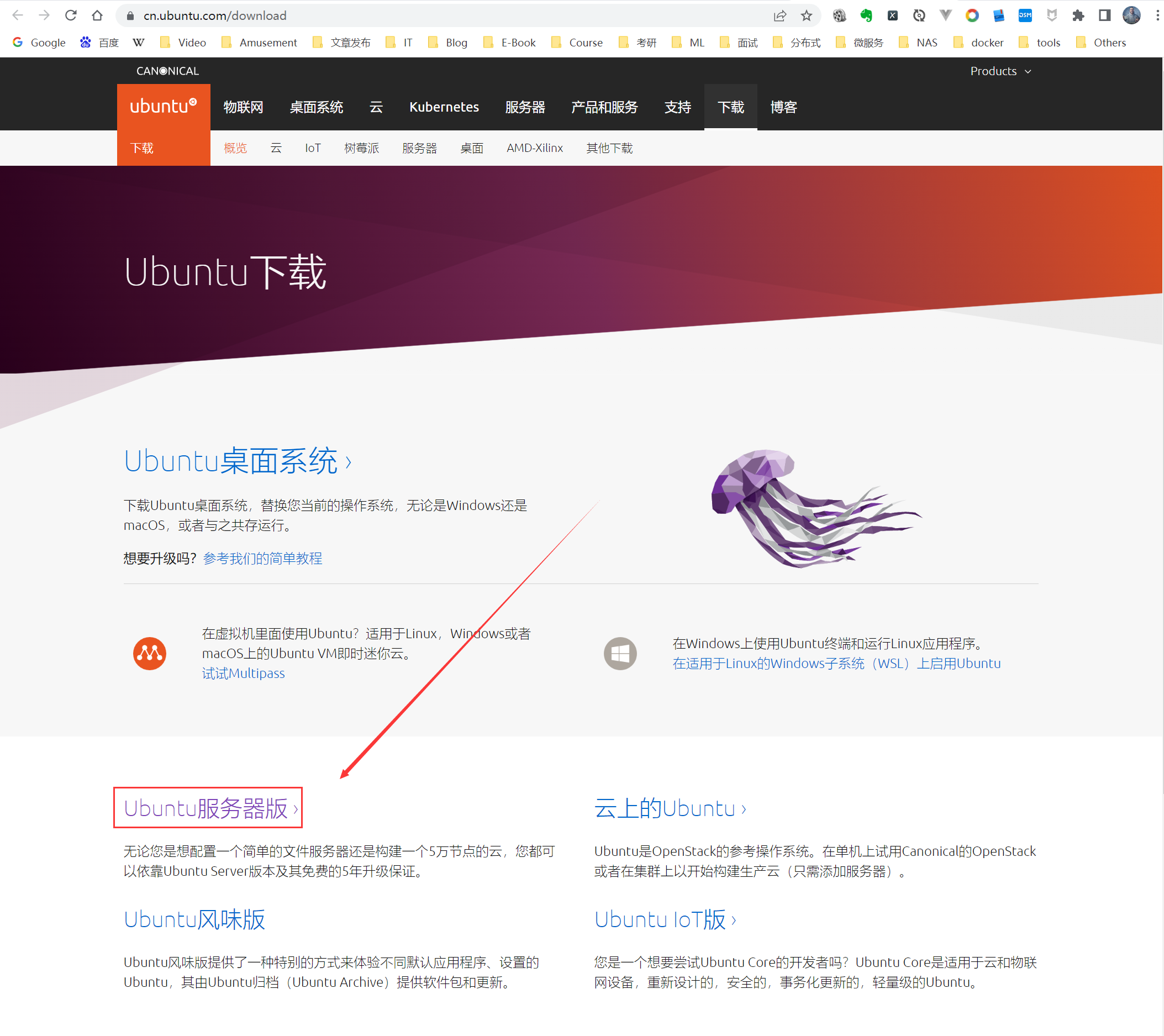Open the DSM extension icon
Viewport: 1164px width, 1036px height.
tap(1025, 16)
